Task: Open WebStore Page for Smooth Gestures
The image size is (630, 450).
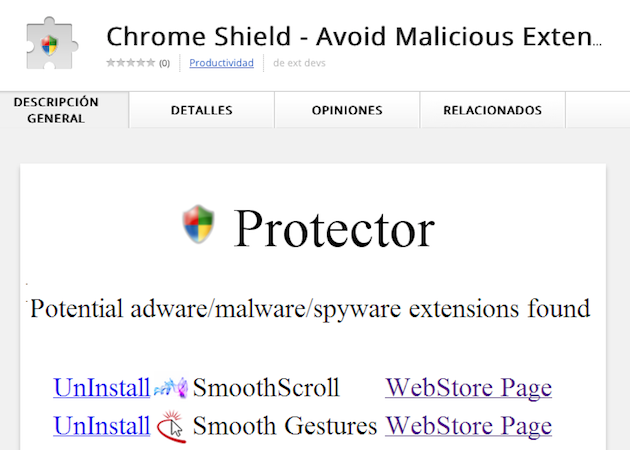Action: click(x=468, y=427)
